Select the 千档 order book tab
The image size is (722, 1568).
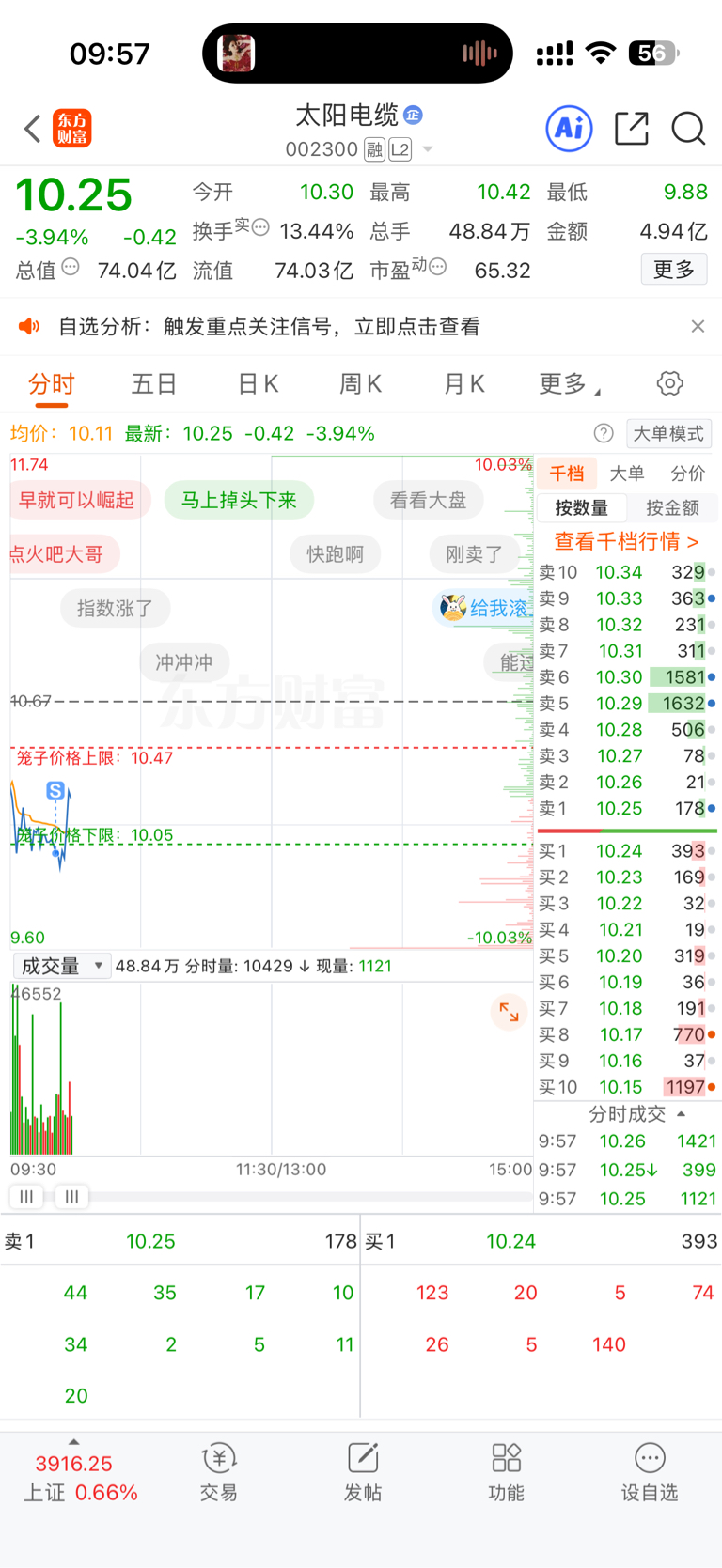(x=567, y=474)
